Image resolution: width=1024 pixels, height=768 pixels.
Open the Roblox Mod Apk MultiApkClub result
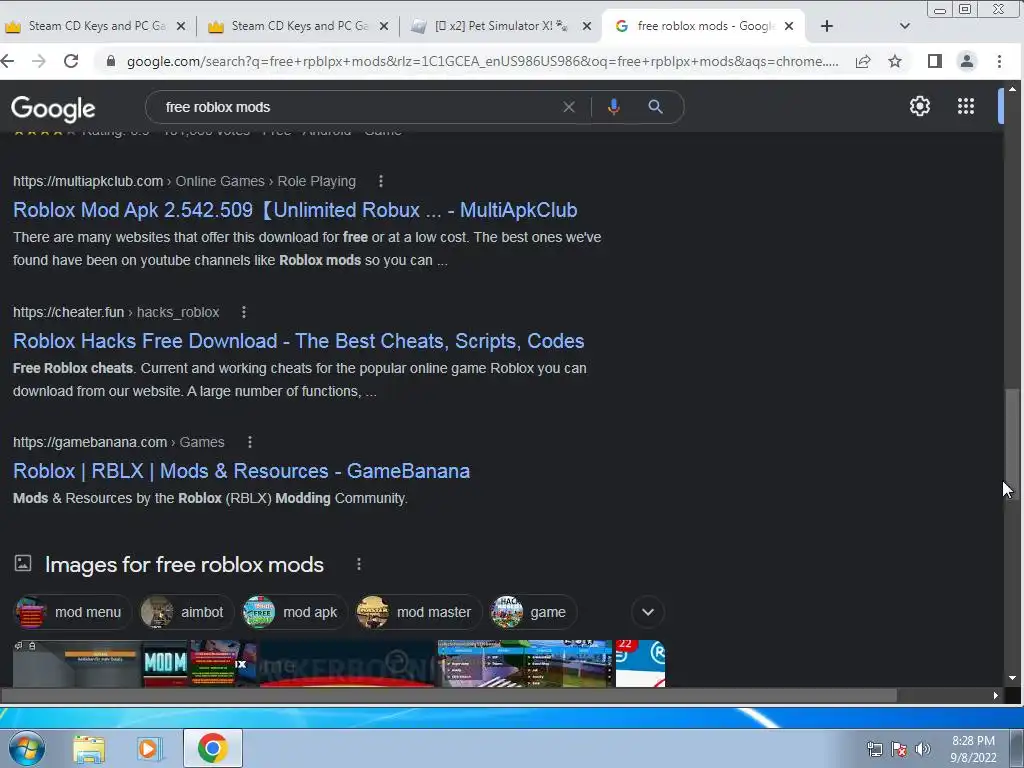295,210
